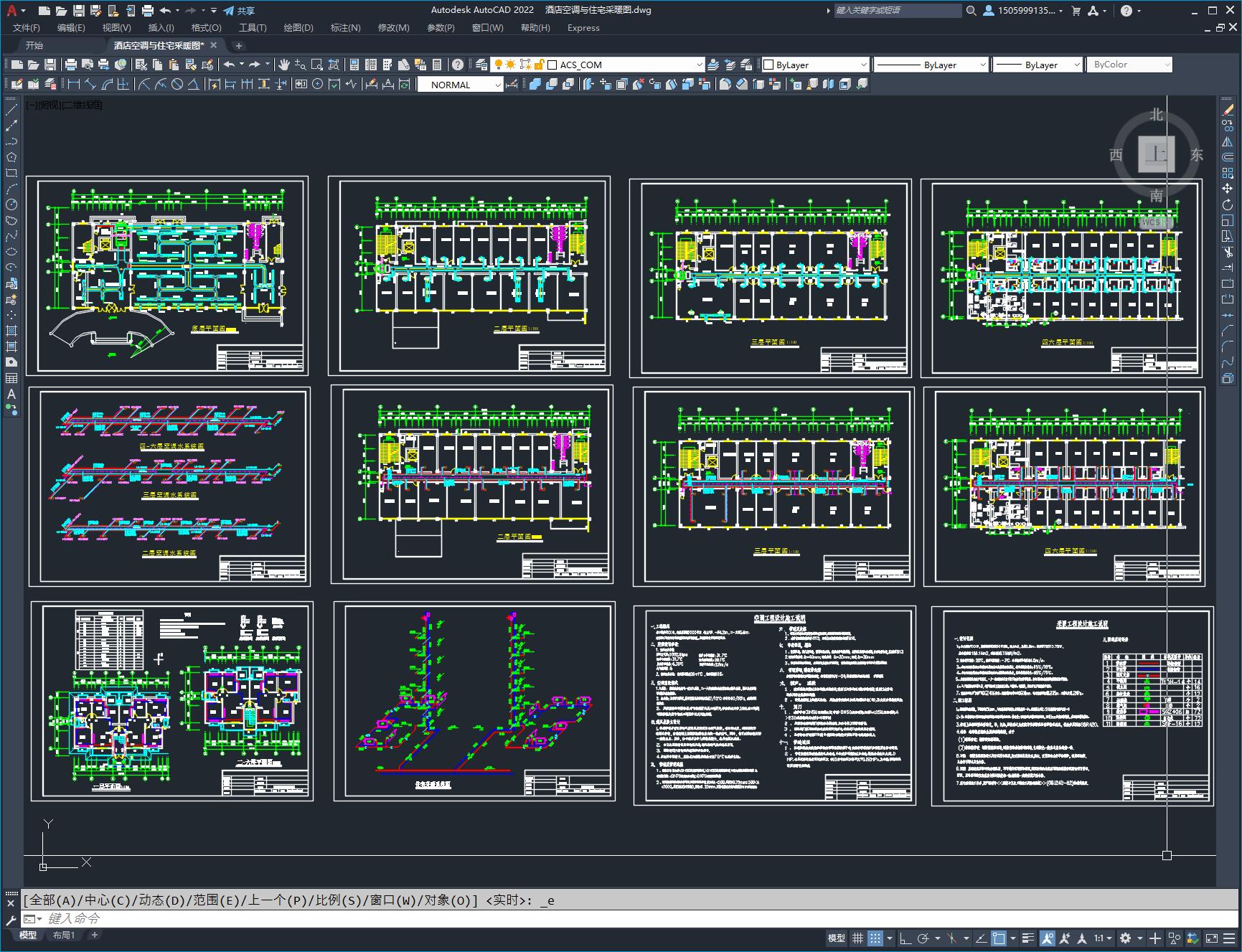The image size is (1242, 952).
Task: Open NORMAL dimension style dropdown
Action: (x=460, y=85)
